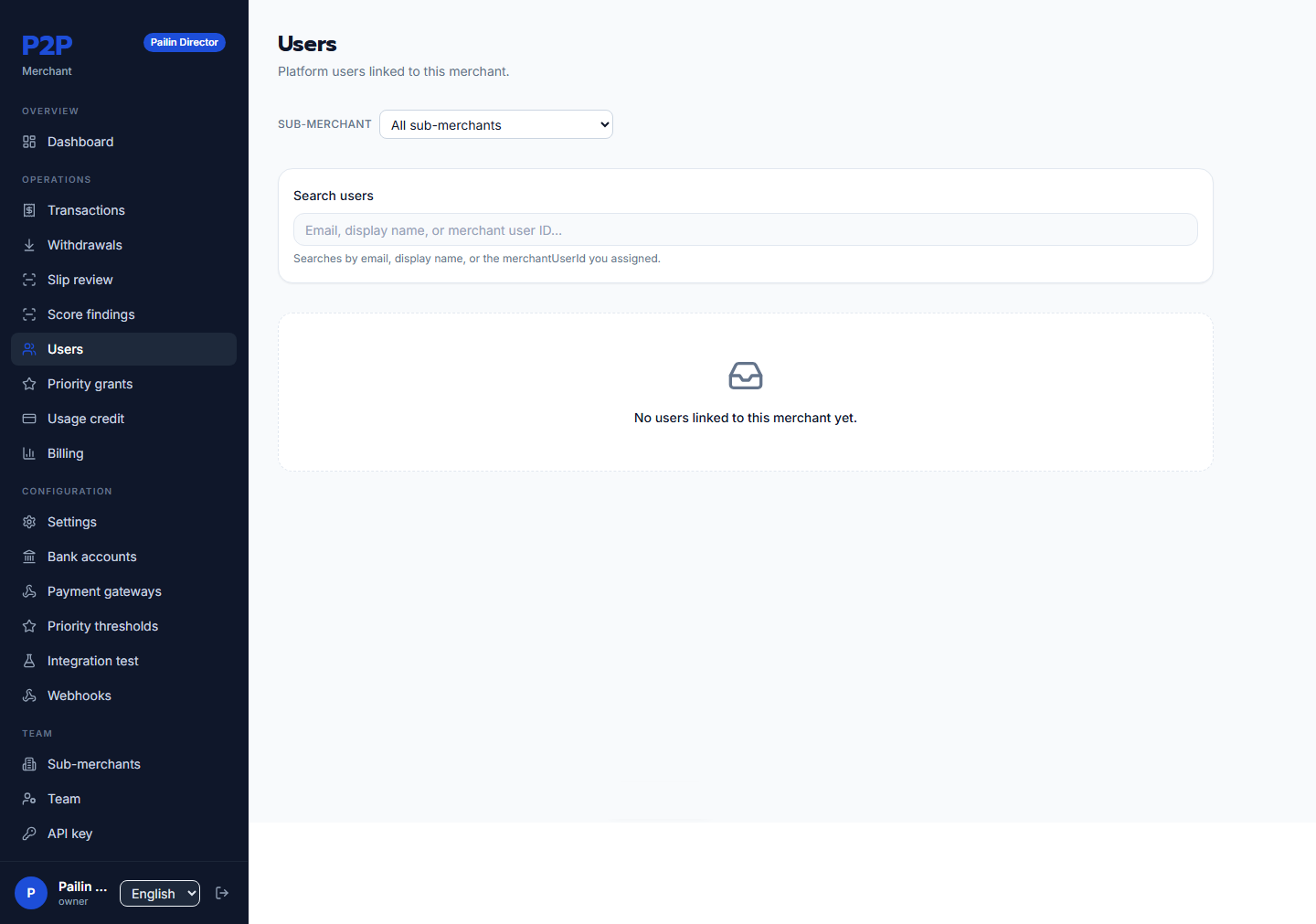Click the Merchant label under logo
This screenshot has width=1316, height=924.
(47, 71)
